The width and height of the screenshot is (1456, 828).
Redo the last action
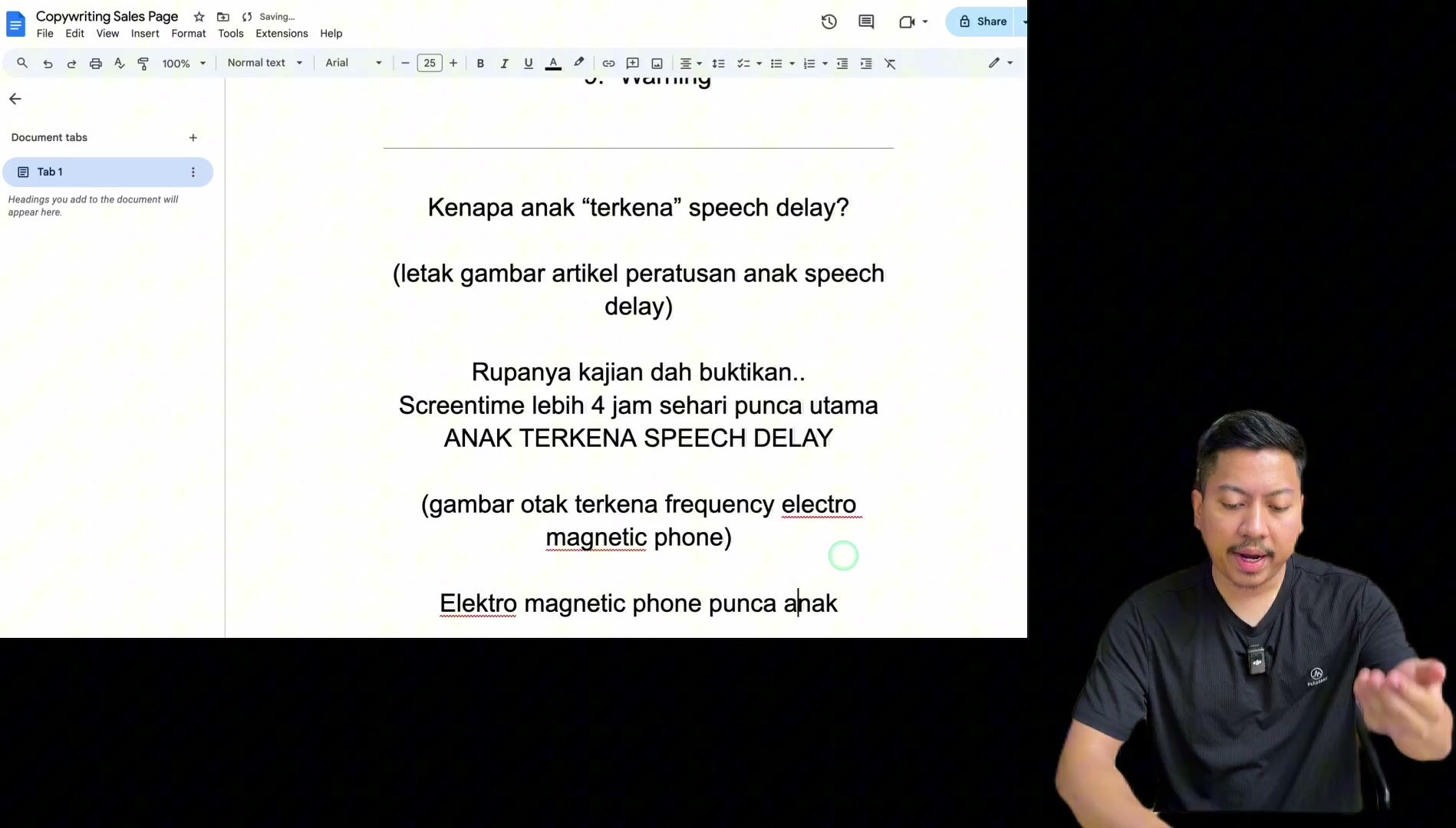[x=71, y=64]
